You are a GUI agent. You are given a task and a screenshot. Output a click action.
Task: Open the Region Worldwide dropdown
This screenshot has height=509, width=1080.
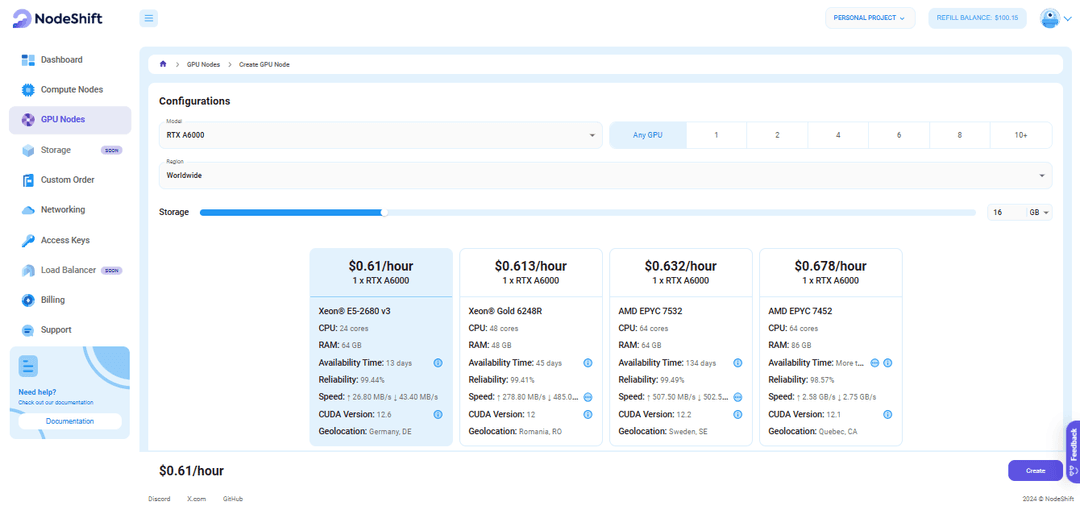point(605,175)
